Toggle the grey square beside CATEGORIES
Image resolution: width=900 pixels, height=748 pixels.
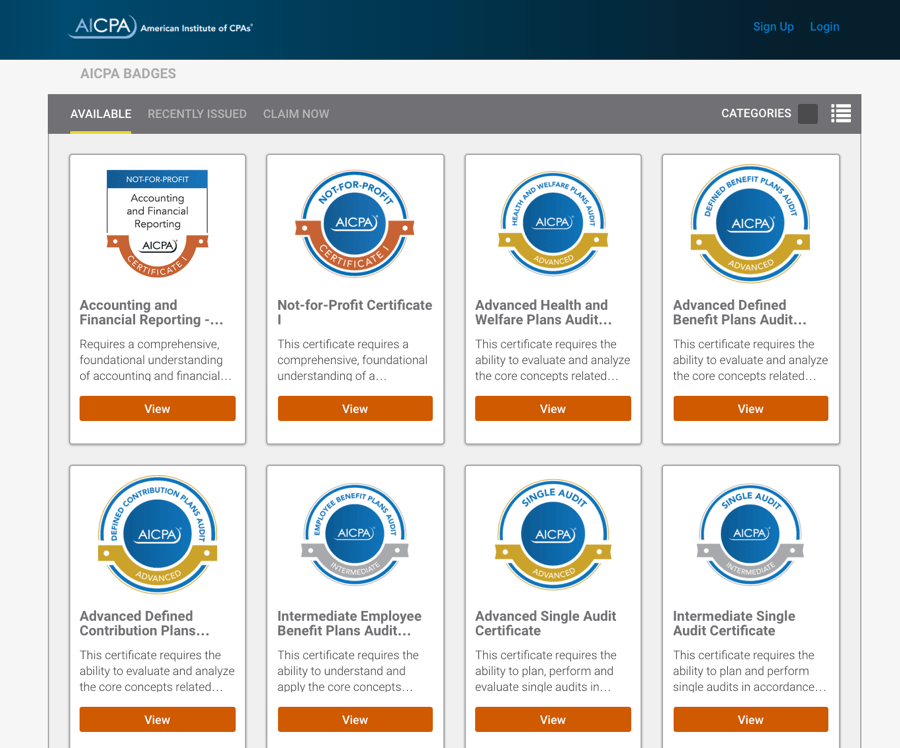pos(808,114)
